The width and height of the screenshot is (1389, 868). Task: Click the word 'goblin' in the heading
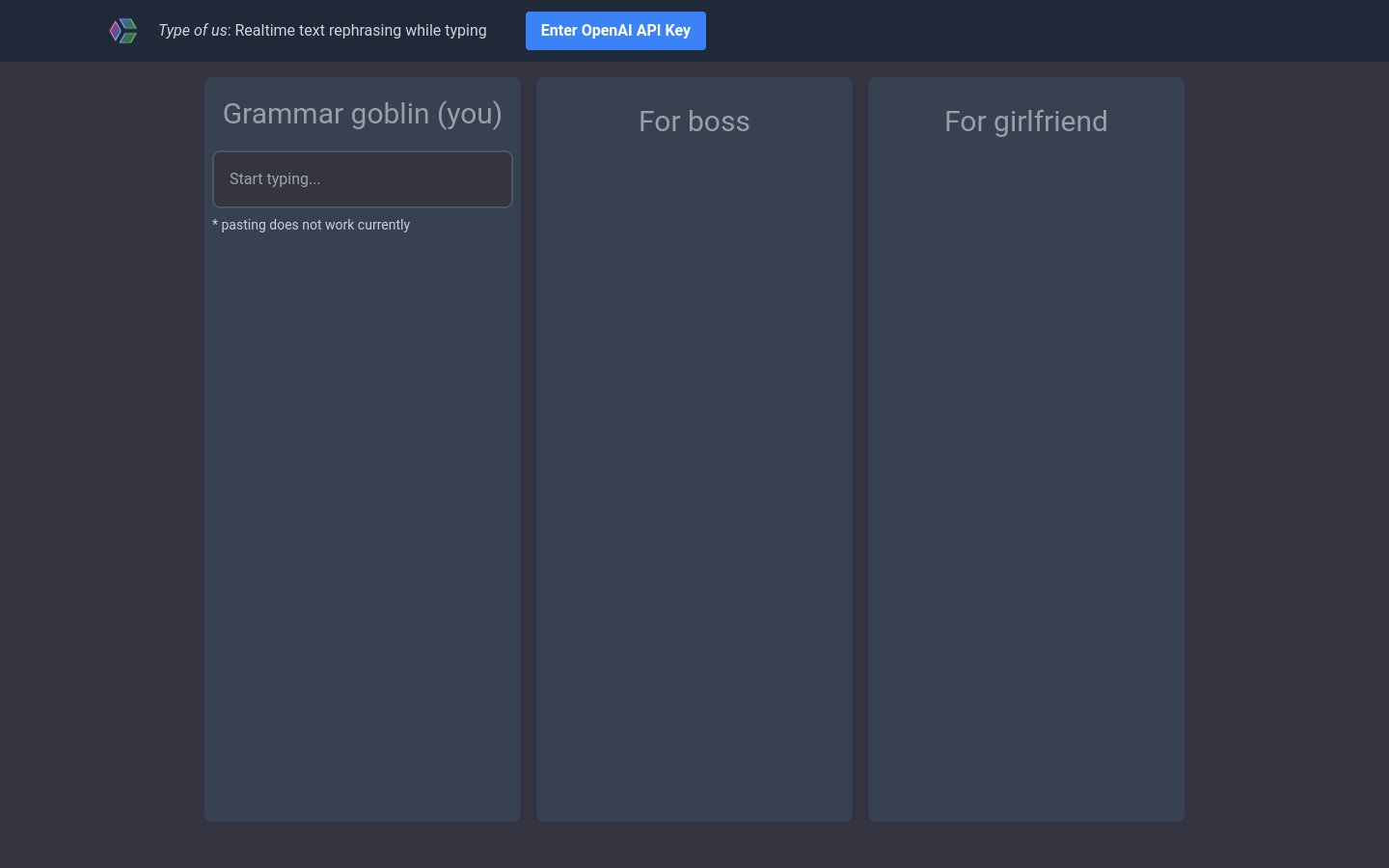pos(390,114)
